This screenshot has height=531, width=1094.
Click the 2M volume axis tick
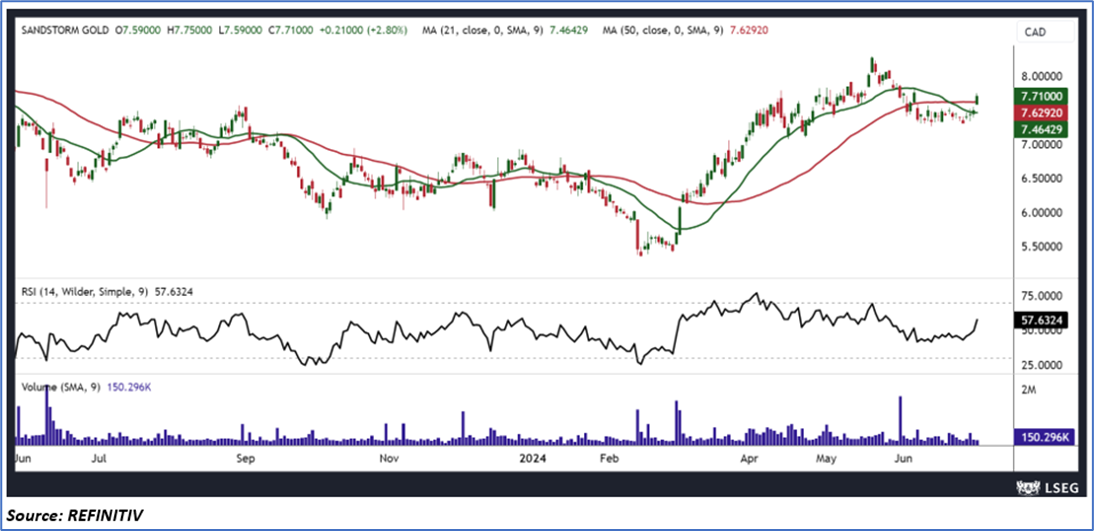click(1028, 391)
